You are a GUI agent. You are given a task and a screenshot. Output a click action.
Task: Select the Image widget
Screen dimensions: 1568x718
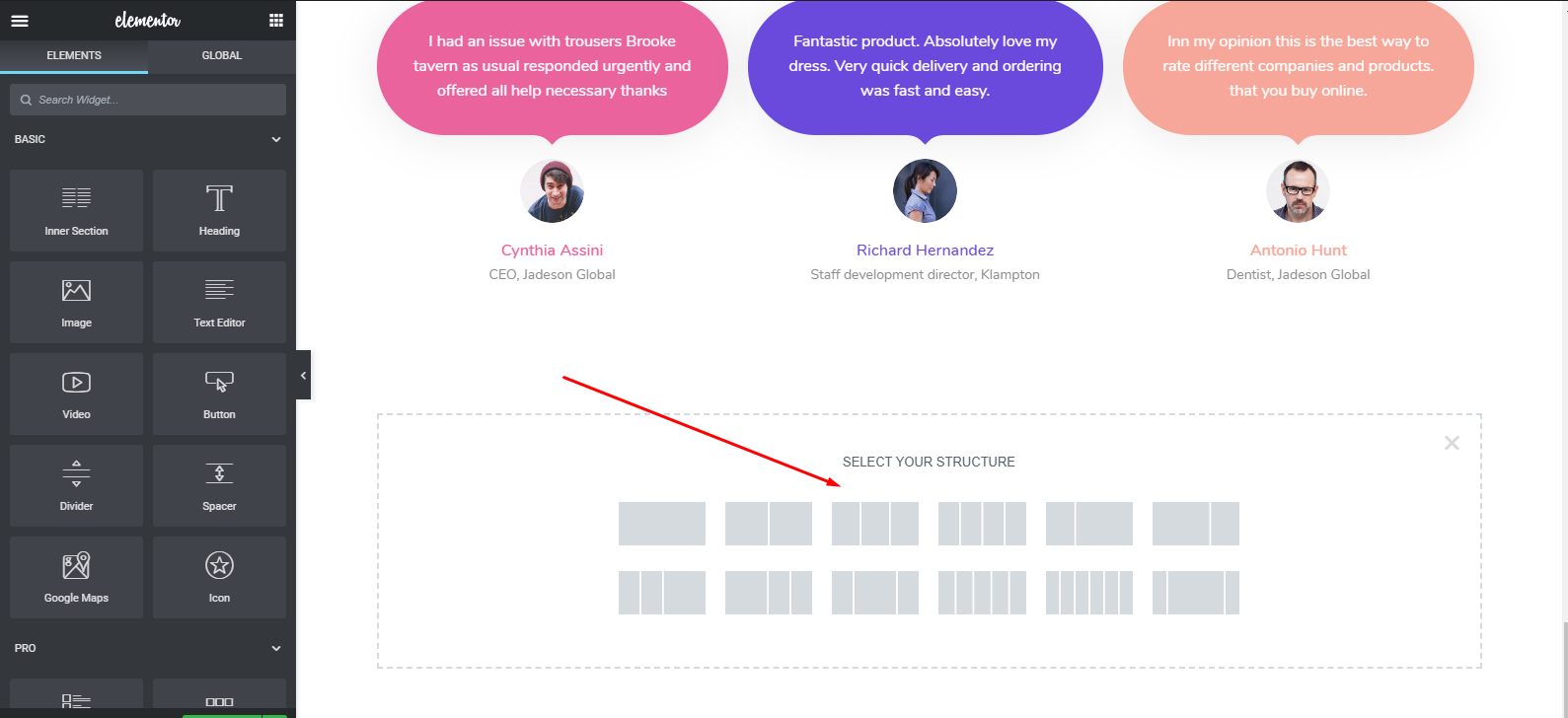(76, 302)
